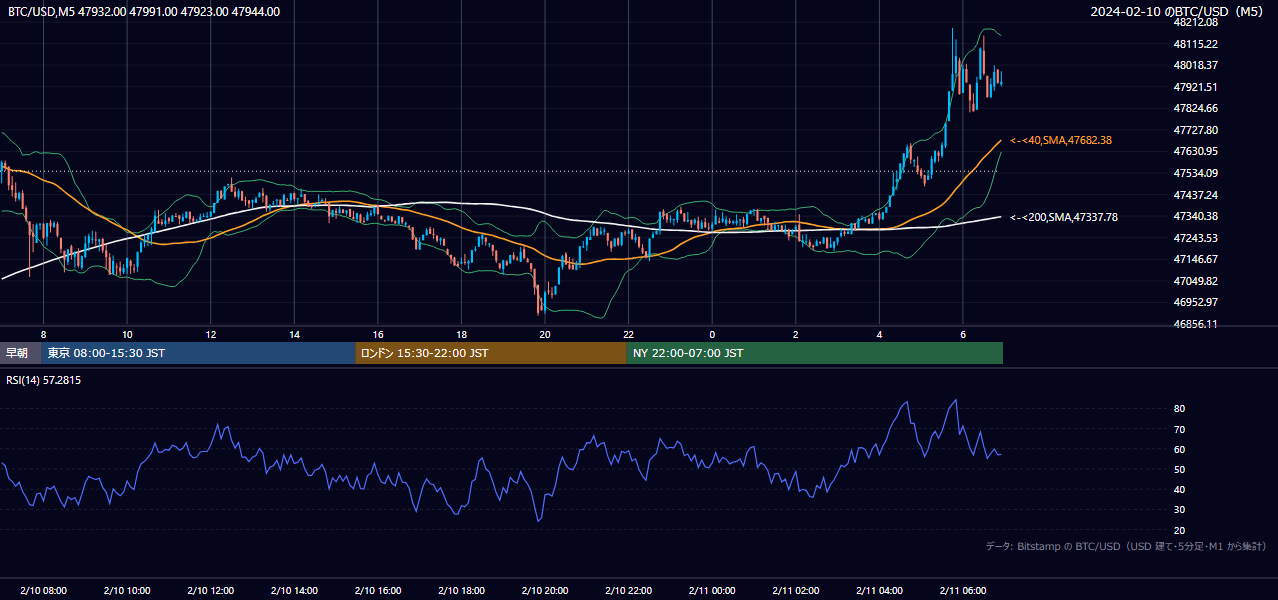Image resolution: width=1278 pixels, height=600 pixels.
Task: Select the 47630.95 price axis label
Action: coord(1195,151)
